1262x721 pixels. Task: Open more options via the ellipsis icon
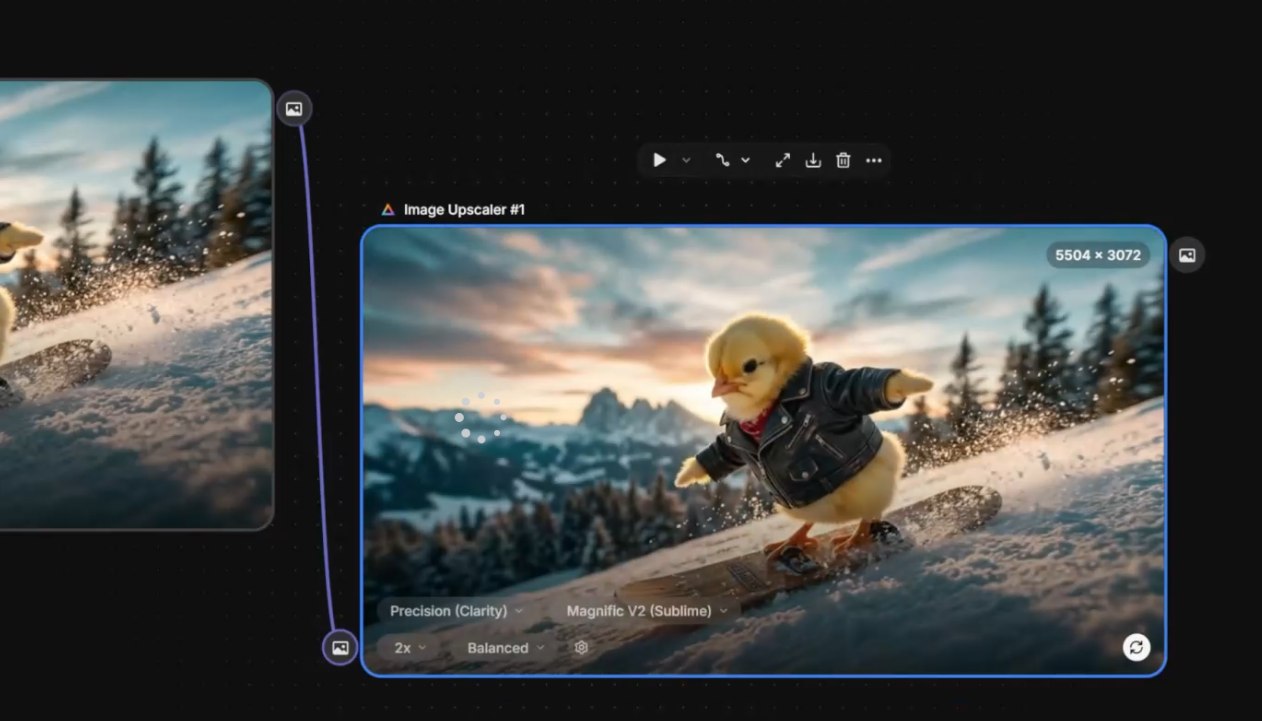(874, 160)
